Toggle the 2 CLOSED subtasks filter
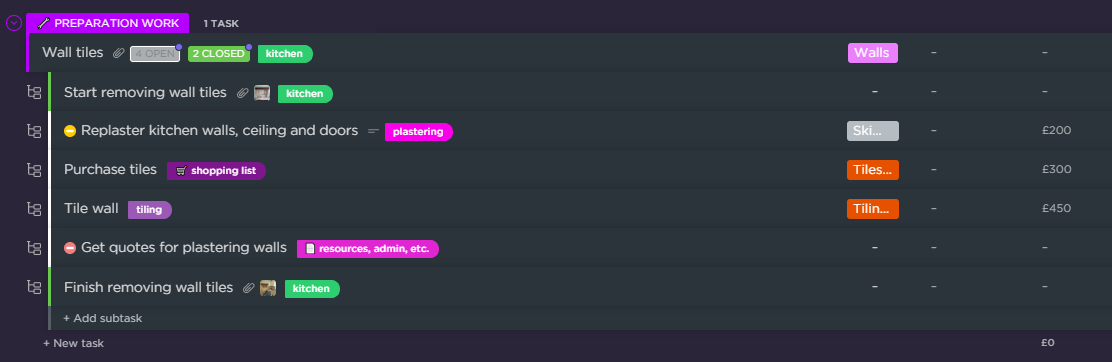Image resolution: width=1112 pixels, height=362 pixels. [x=218, y=53]
